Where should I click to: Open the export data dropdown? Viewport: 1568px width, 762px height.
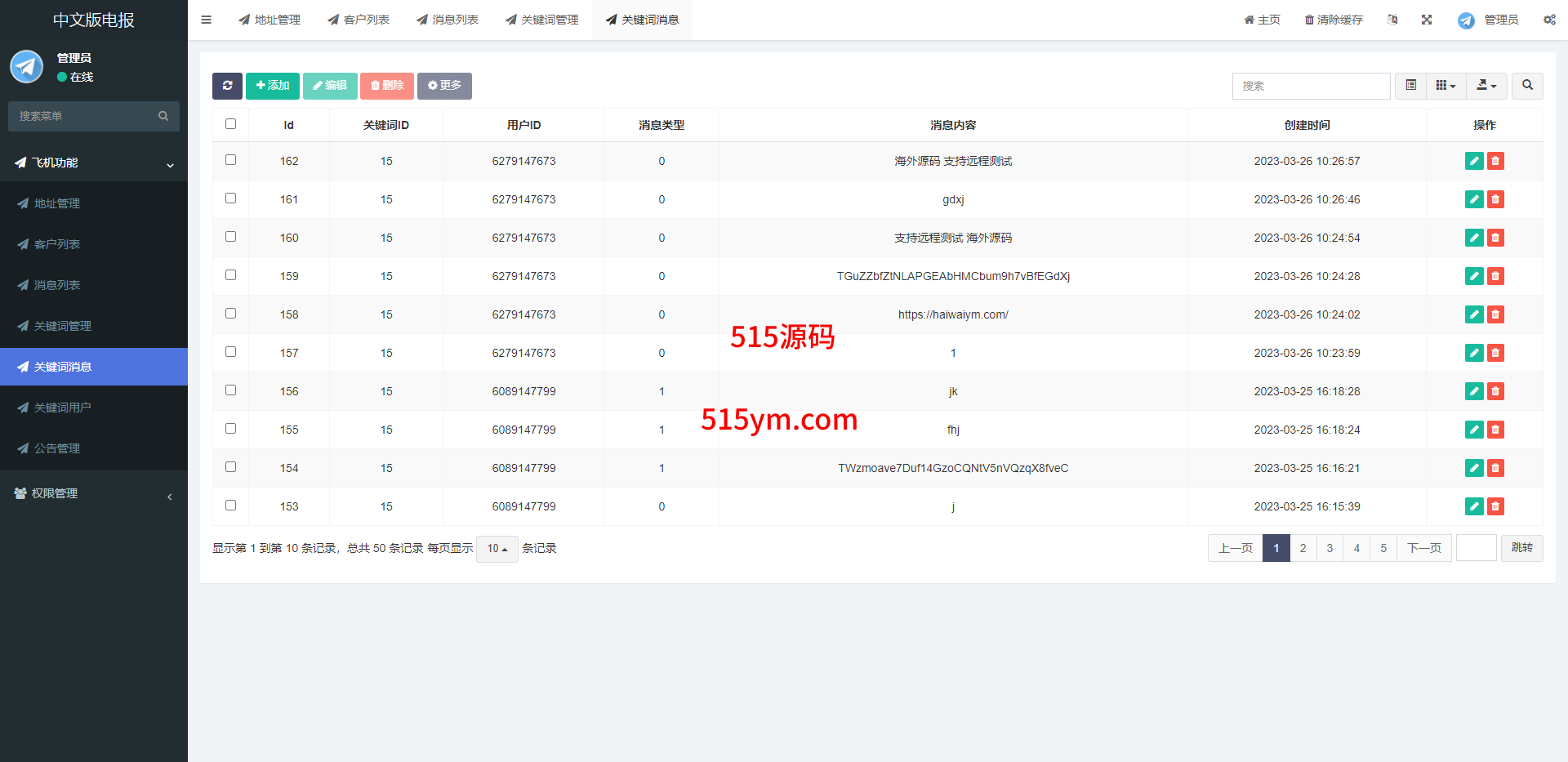coord(1486,86)
